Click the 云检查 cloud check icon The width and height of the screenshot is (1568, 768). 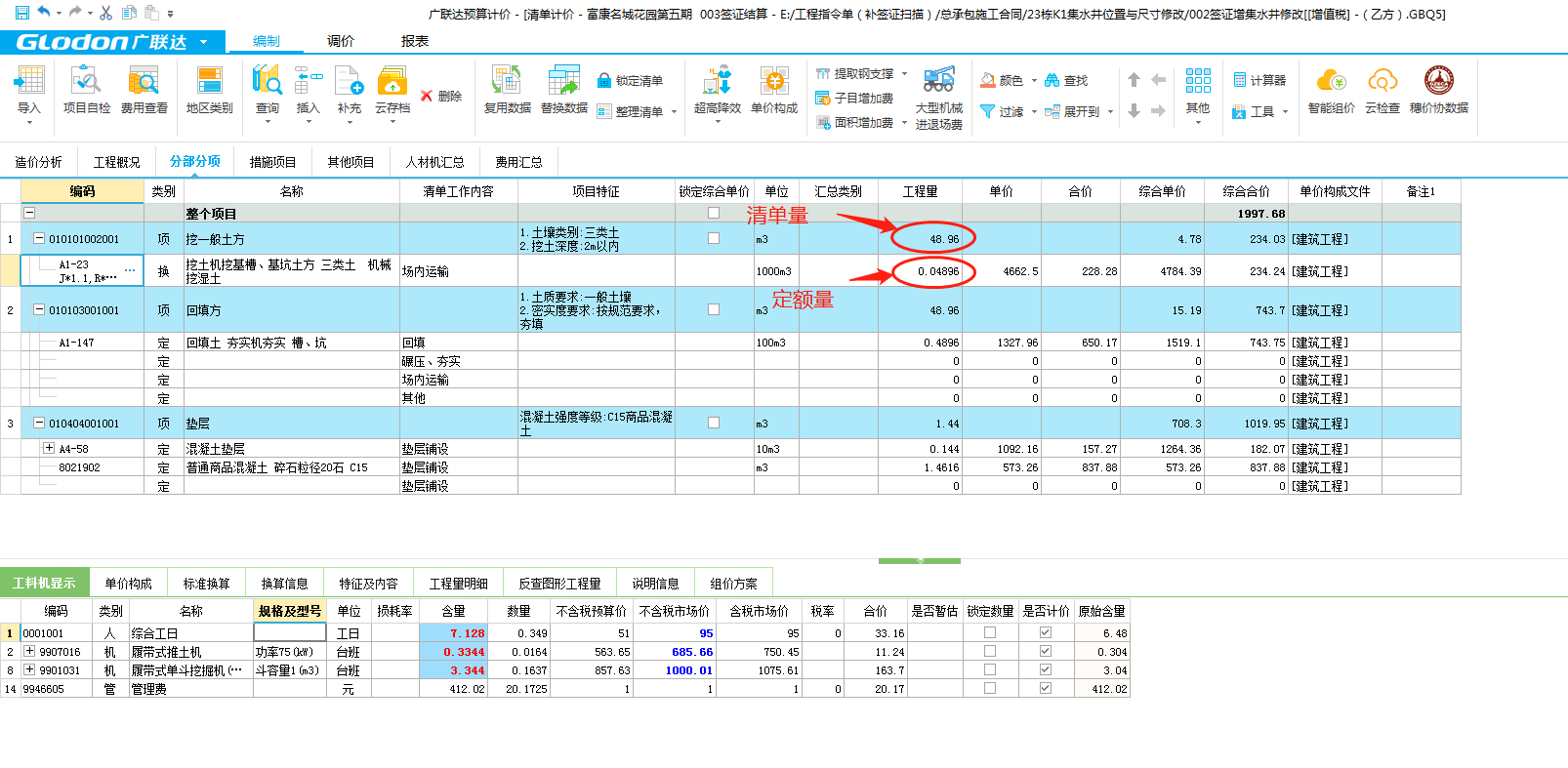[x=1382, y=81]
